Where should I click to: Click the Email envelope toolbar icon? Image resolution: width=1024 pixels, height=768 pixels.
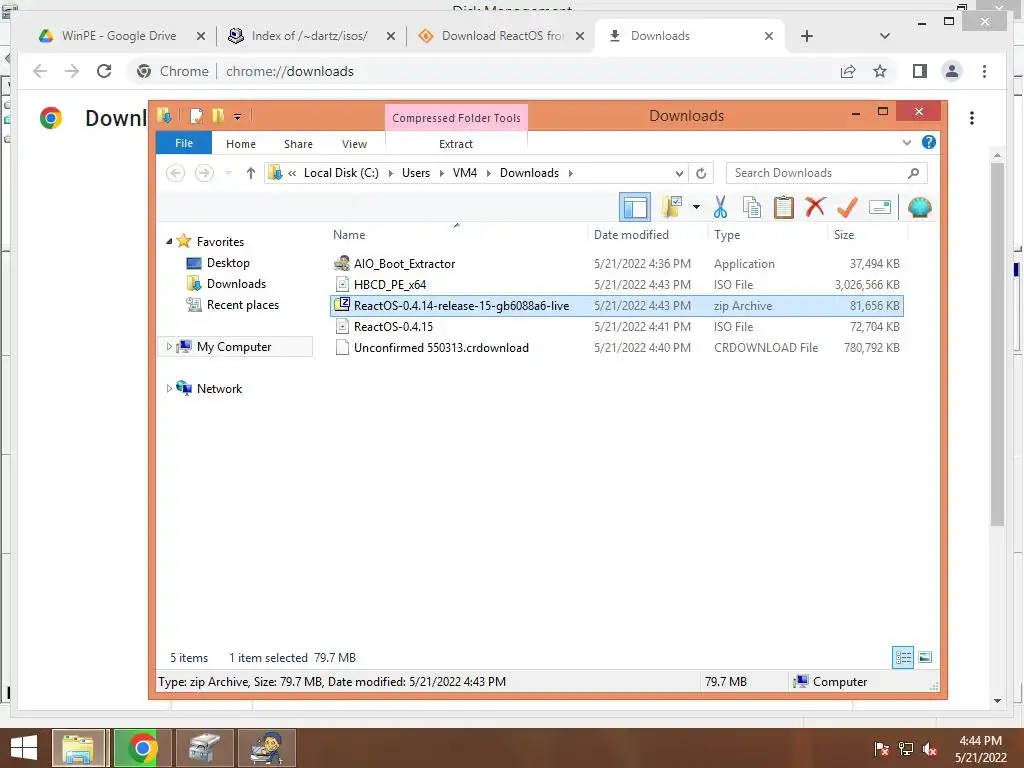coord(880,207)
